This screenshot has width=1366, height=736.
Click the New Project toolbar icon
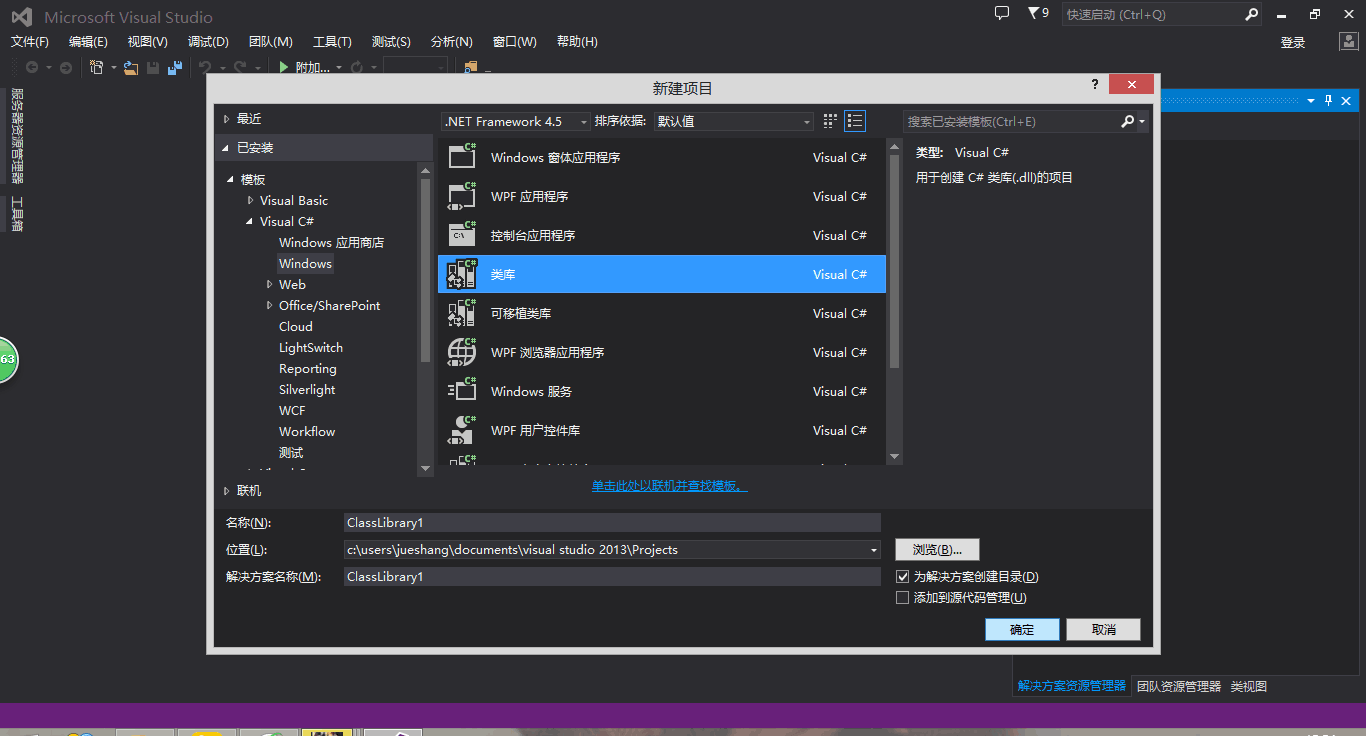point(97,67)
